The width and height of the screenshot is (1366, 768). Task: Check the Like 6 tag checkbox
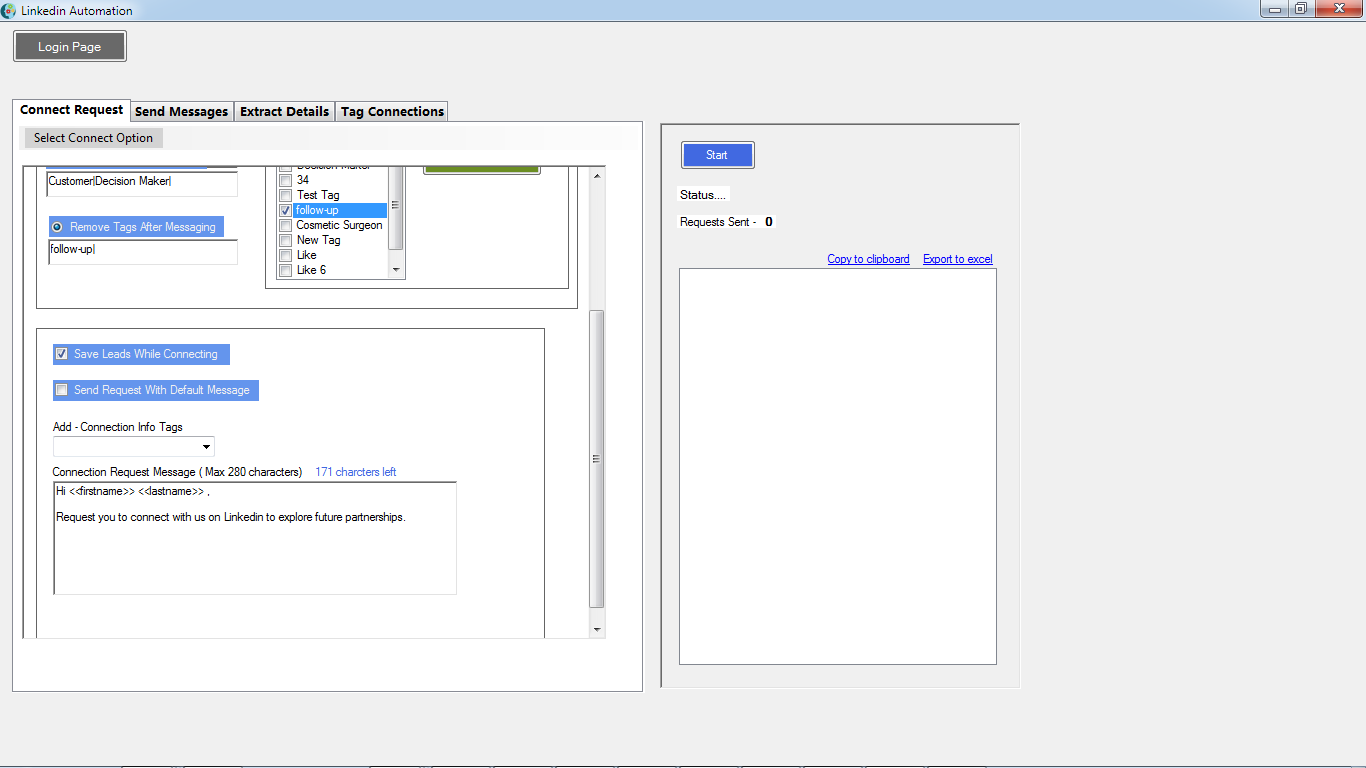(x=285, y=271)
